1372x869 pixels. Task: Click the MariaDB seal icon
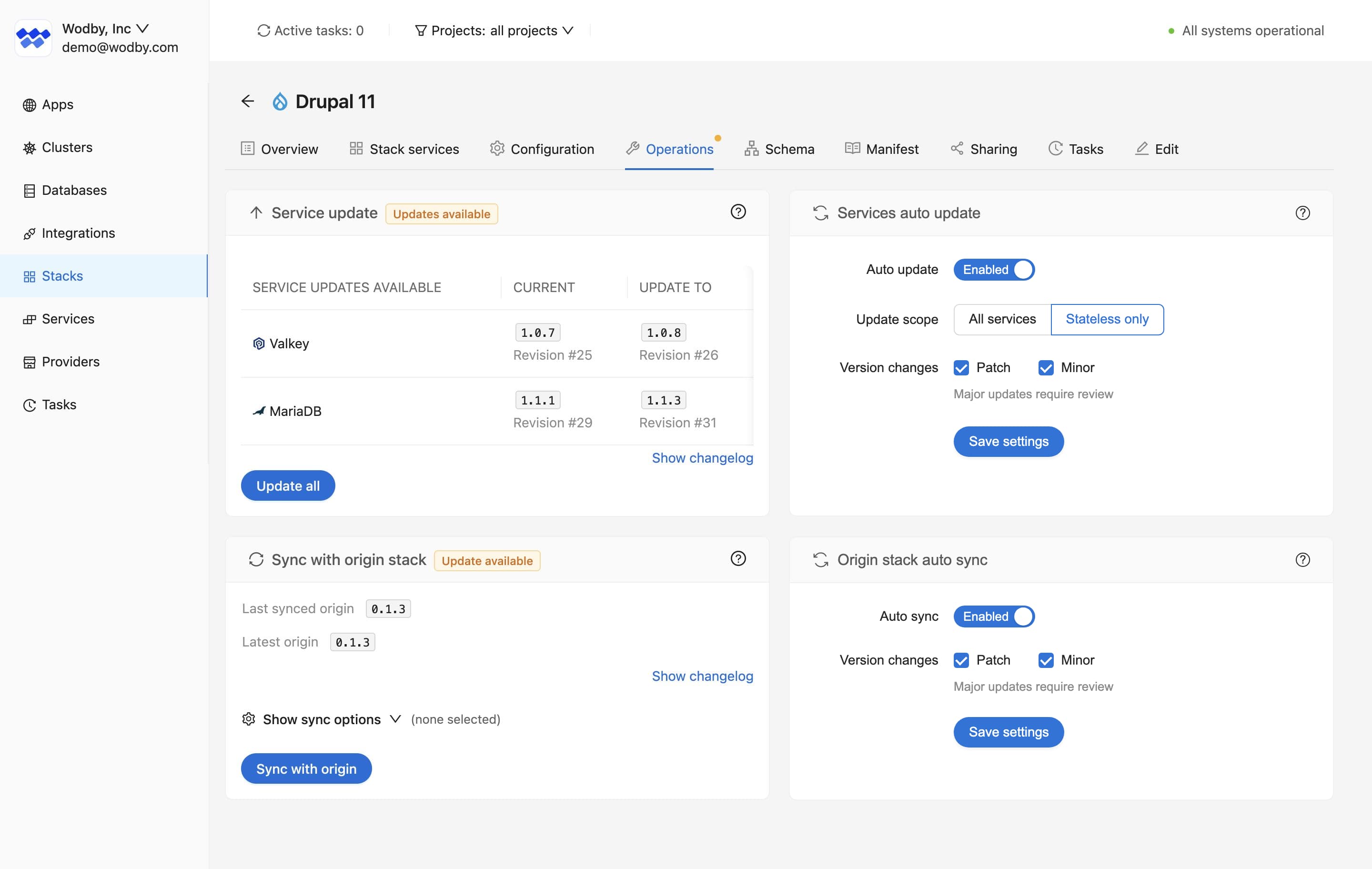point(259,411)
